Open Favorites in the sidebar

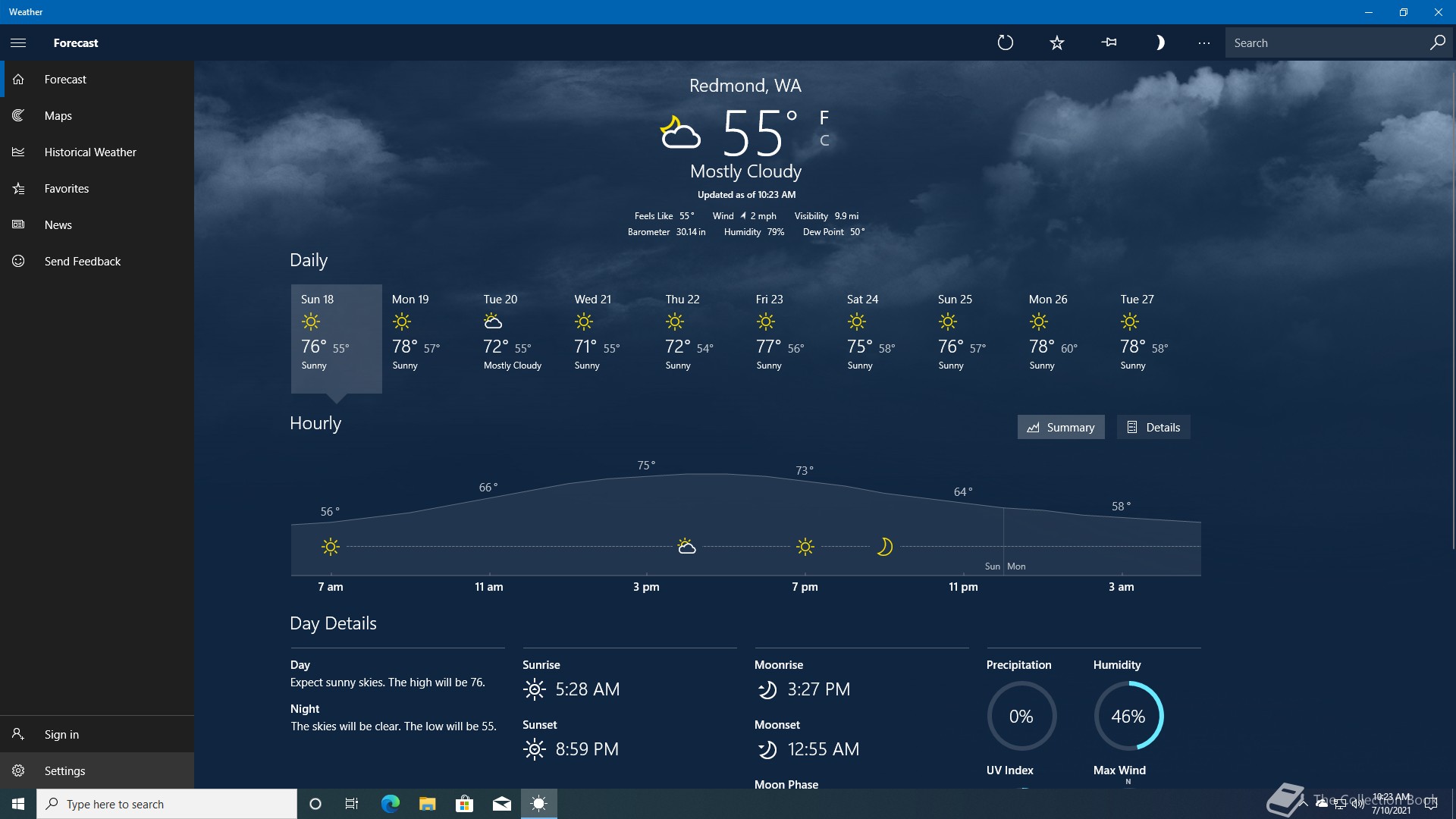(97, 188)
